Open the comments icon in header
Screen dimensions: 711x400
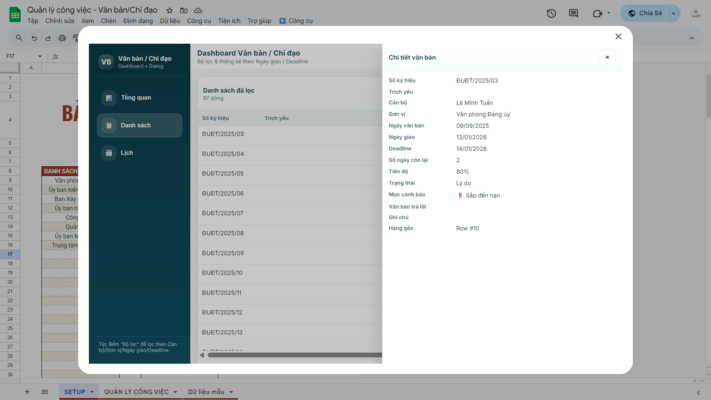[575, 13]
